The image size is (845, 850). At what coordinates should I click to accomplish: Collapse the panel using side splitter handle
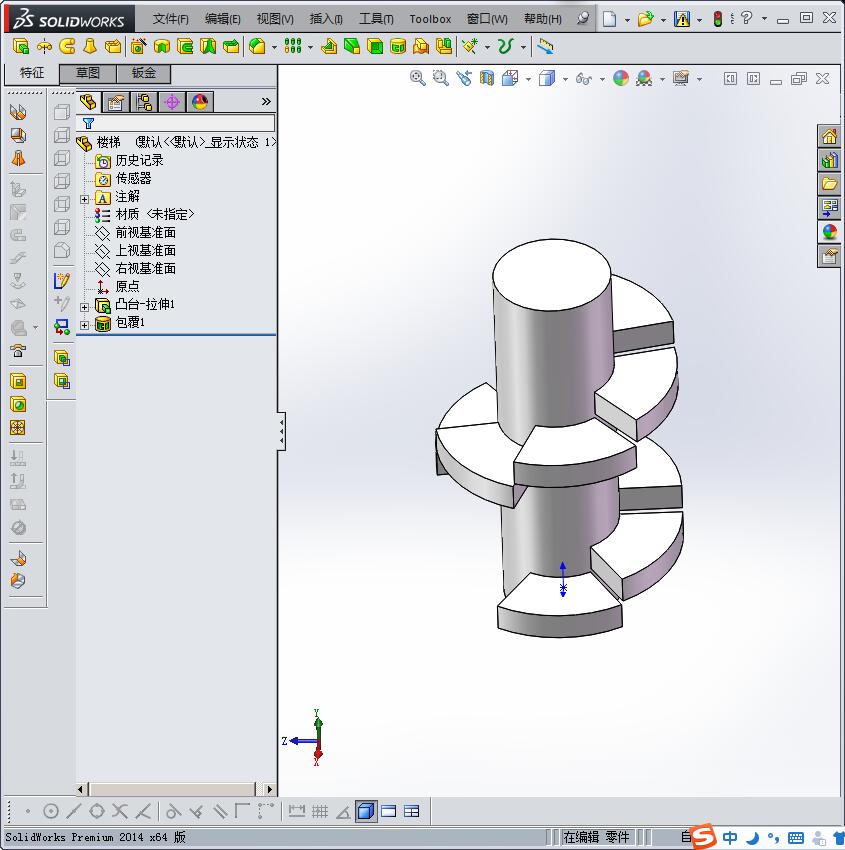(x=282, y=432)
